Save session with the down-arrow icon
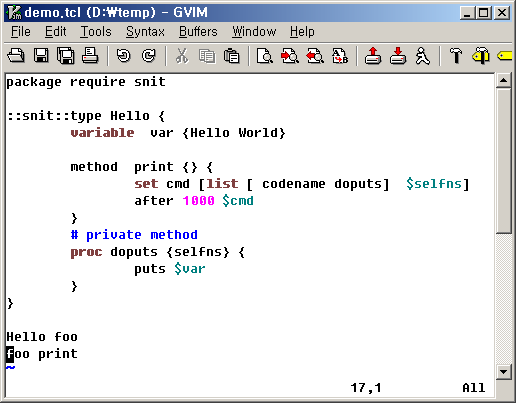Screen dimensions: 516x403 point(398,55)
